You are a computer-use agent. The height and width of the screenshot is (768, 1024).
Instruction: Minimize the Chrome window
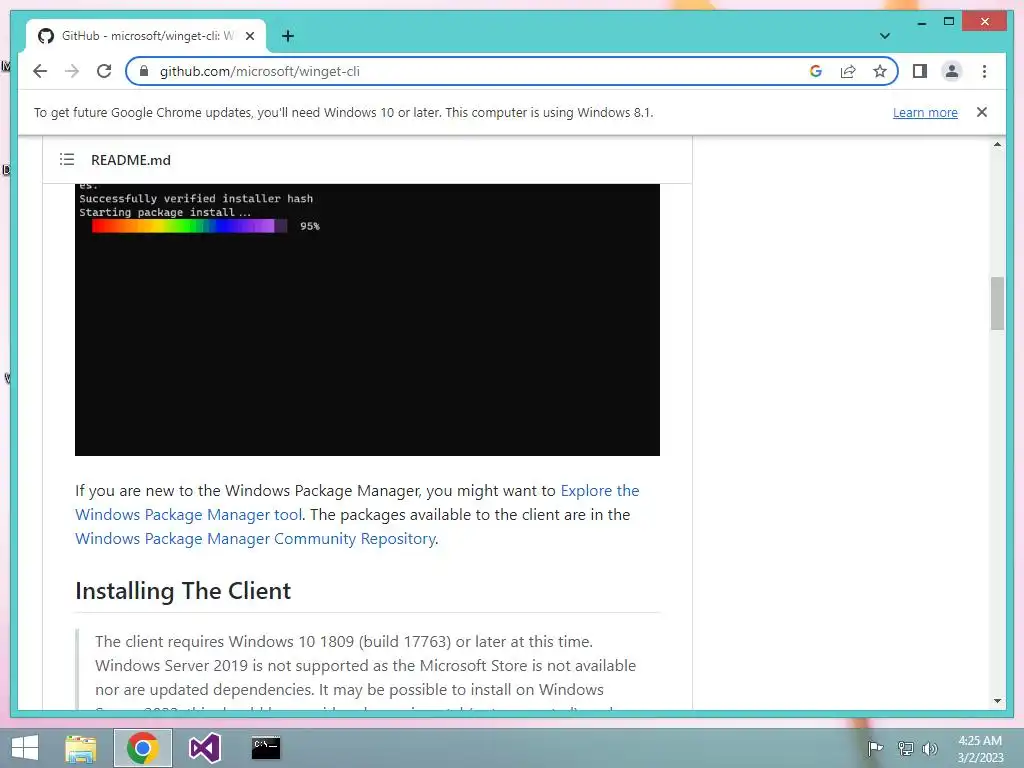point(921,22)
